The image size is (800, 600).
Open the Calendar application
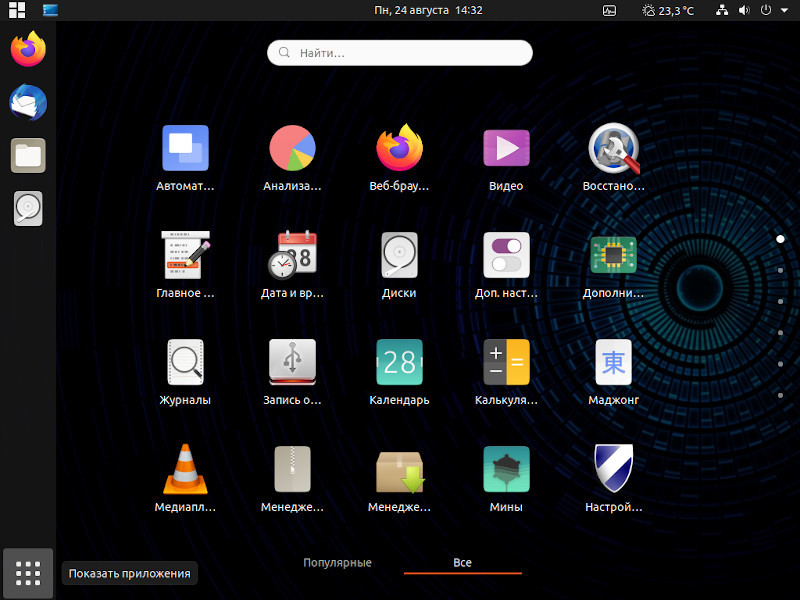pos(399,363)
